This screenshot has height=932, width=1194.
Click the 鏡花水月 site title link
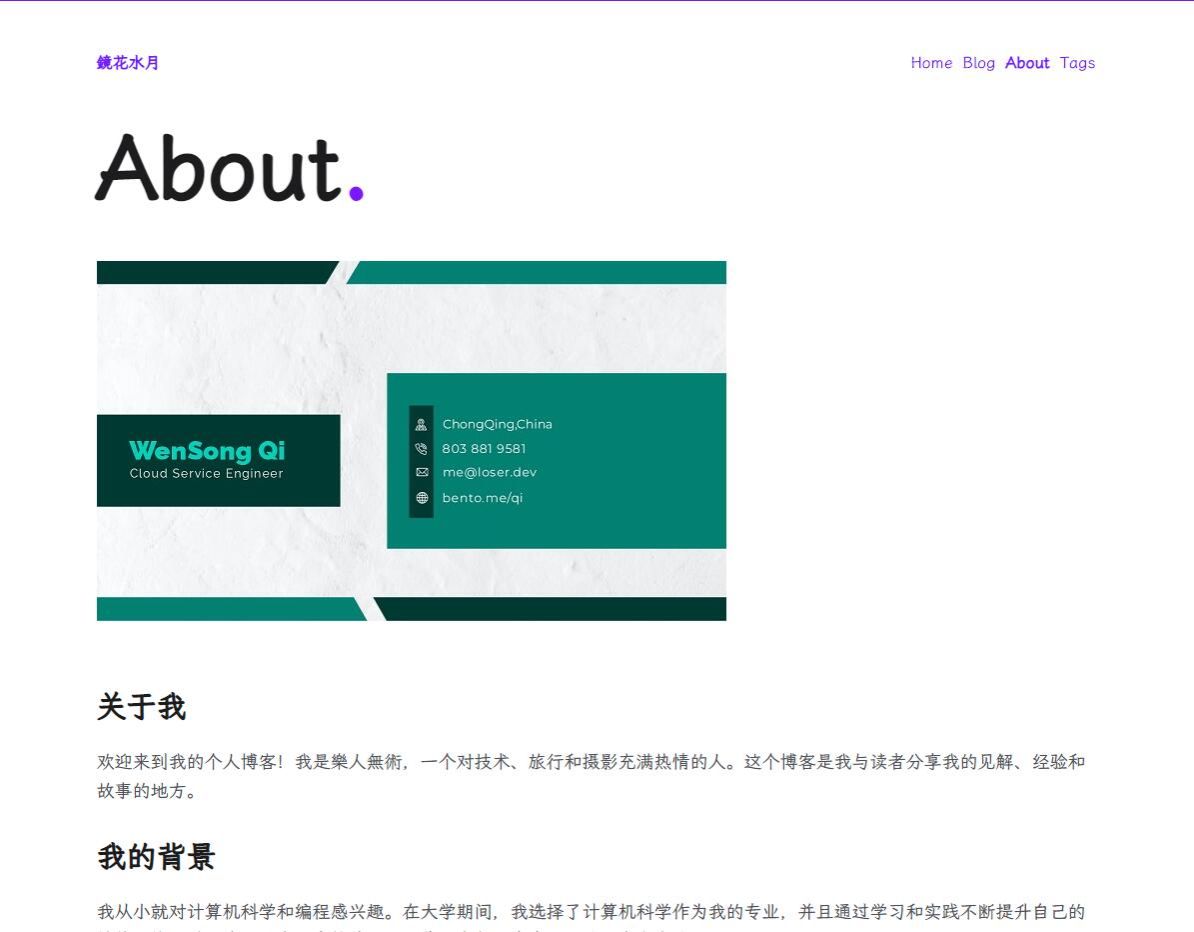click(128, 63)
